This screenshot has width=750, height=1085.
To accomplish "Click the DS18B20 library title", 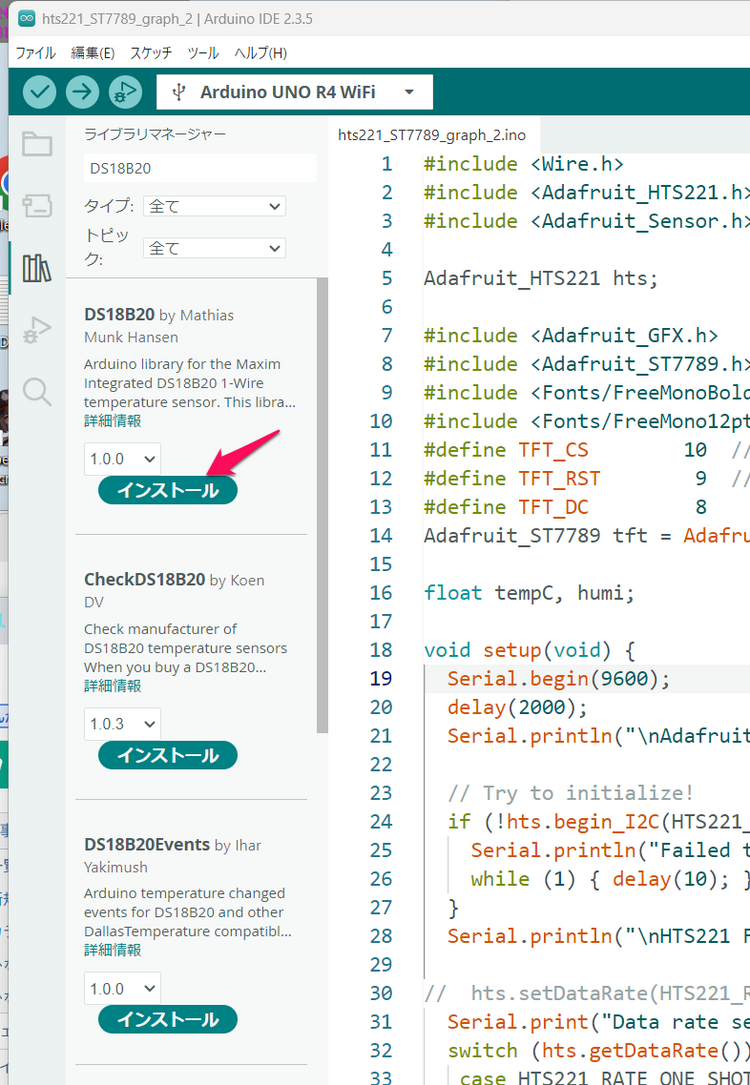I will (119, 315).
